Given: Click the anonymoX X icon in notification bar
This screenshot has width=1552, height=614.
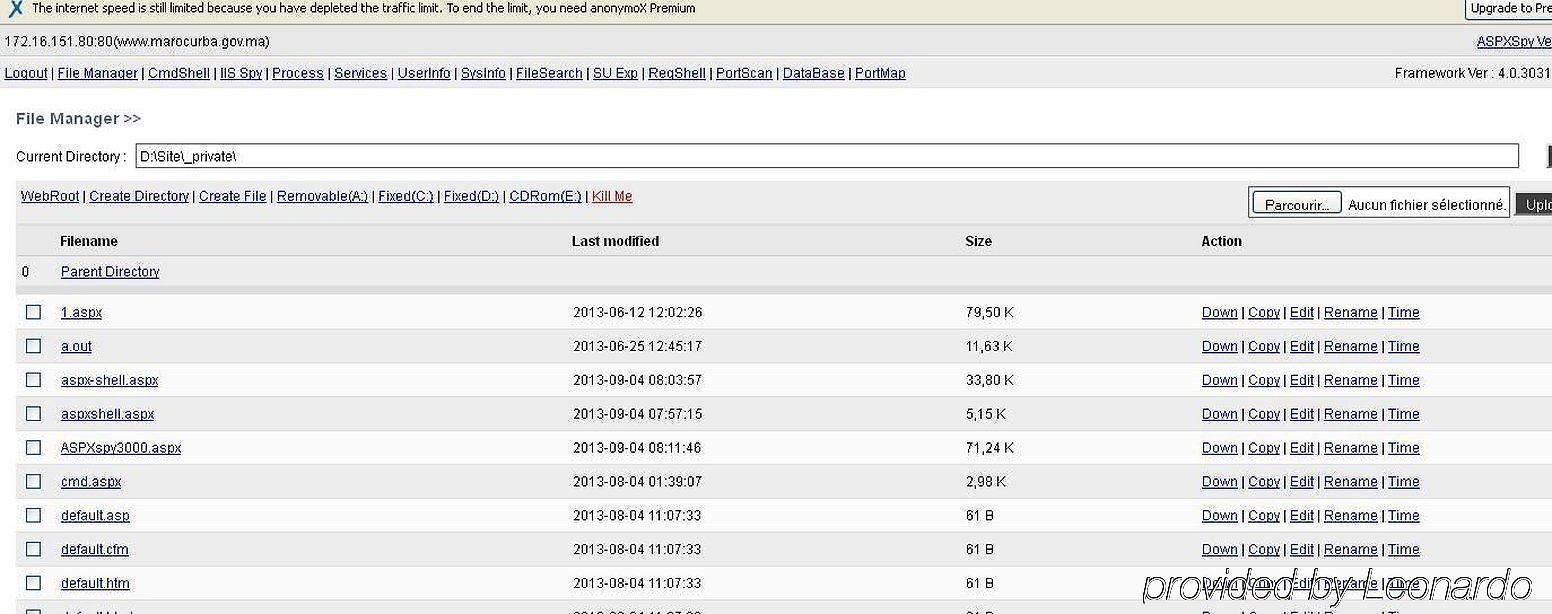Looking at the screenshot, I should coord(15,8).
